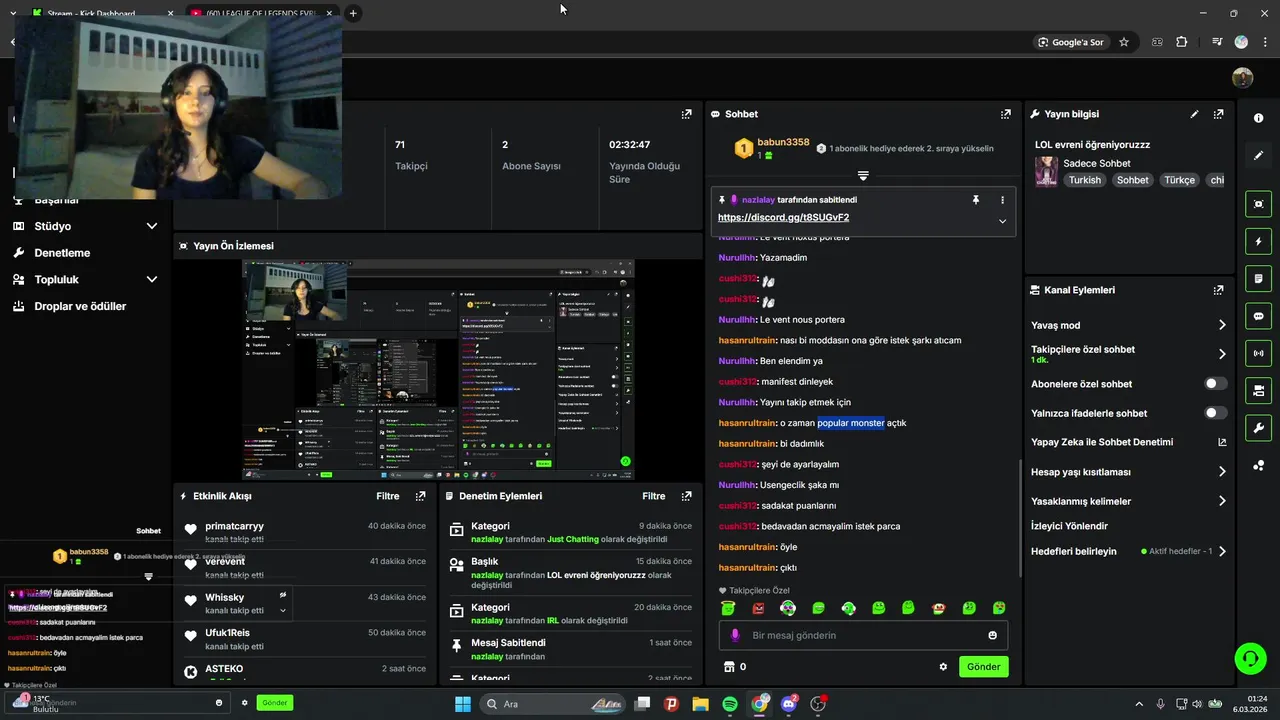The height and width of the screenshot is (720, 1280).
Task: Open Yavaş mod settings arrow
Action: coord(1222,325)
